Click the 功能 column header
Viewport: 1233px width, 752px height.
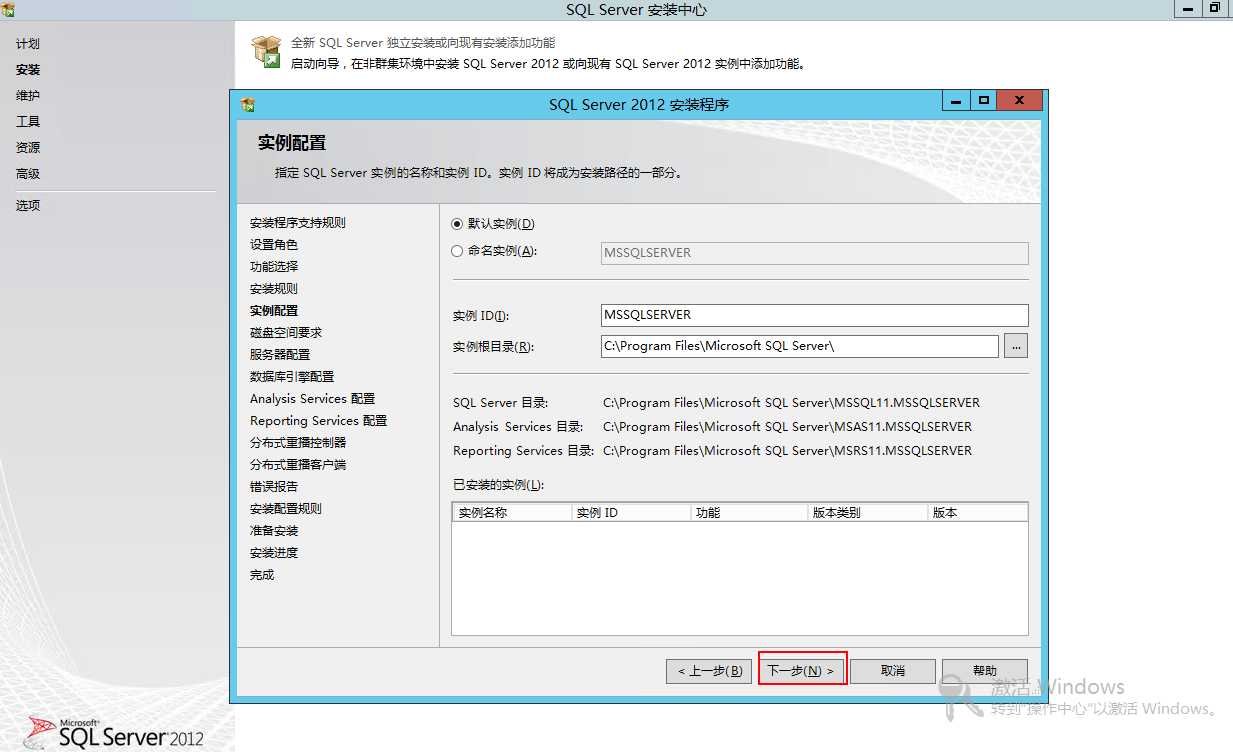pos(749,512)
